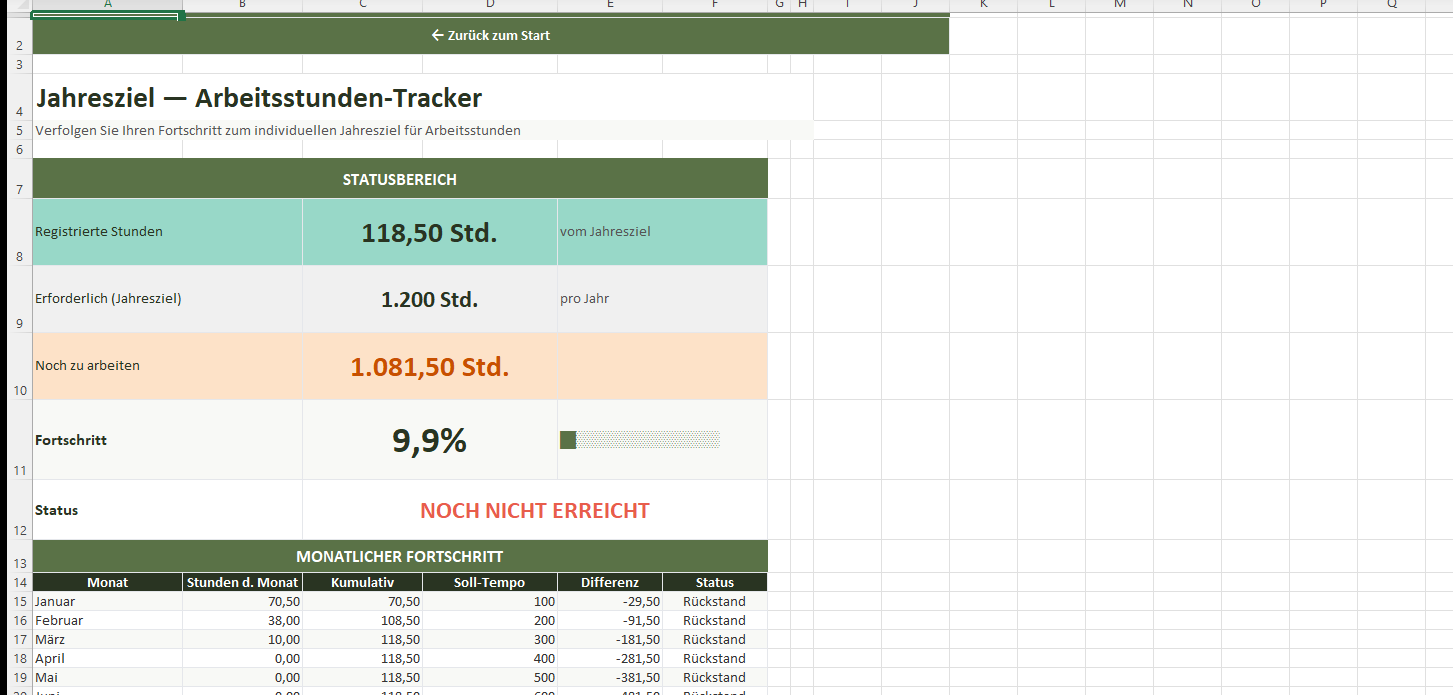Click the NOCH NICHT ERREICHT status text
Image resolution: width=1453 pixels, height=695 pixels.
(534, 511)
